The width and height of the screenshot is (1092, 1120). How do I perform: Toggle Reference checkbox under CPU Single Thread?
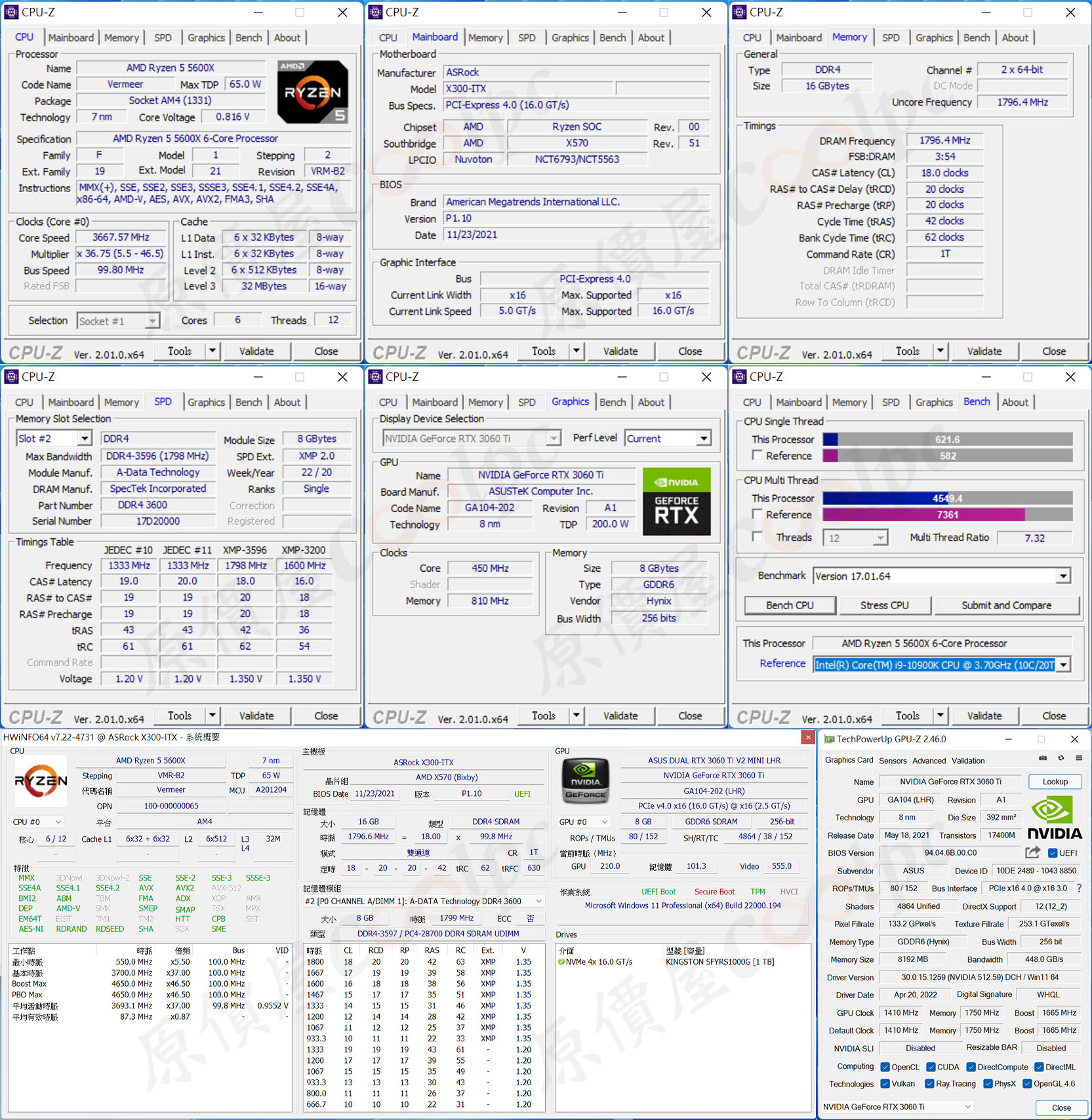coord(757,455)
